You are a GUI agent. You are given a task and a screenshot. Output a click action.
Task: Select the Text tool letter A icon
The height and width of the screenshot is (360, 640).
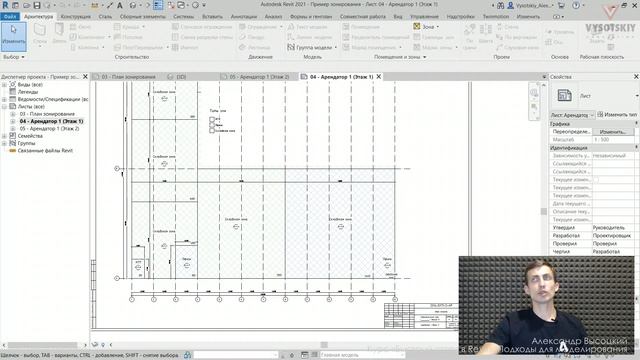click(x=120, y=5)
